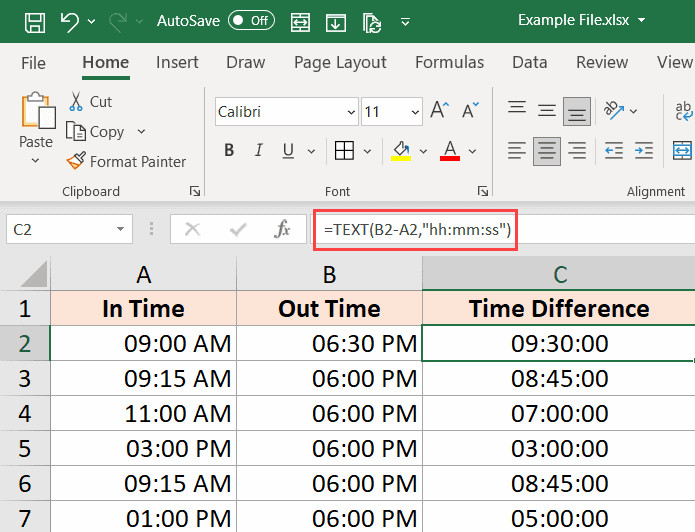Toggle the AutoSave switch
695x532 pixels.
(x=251, y=20)
